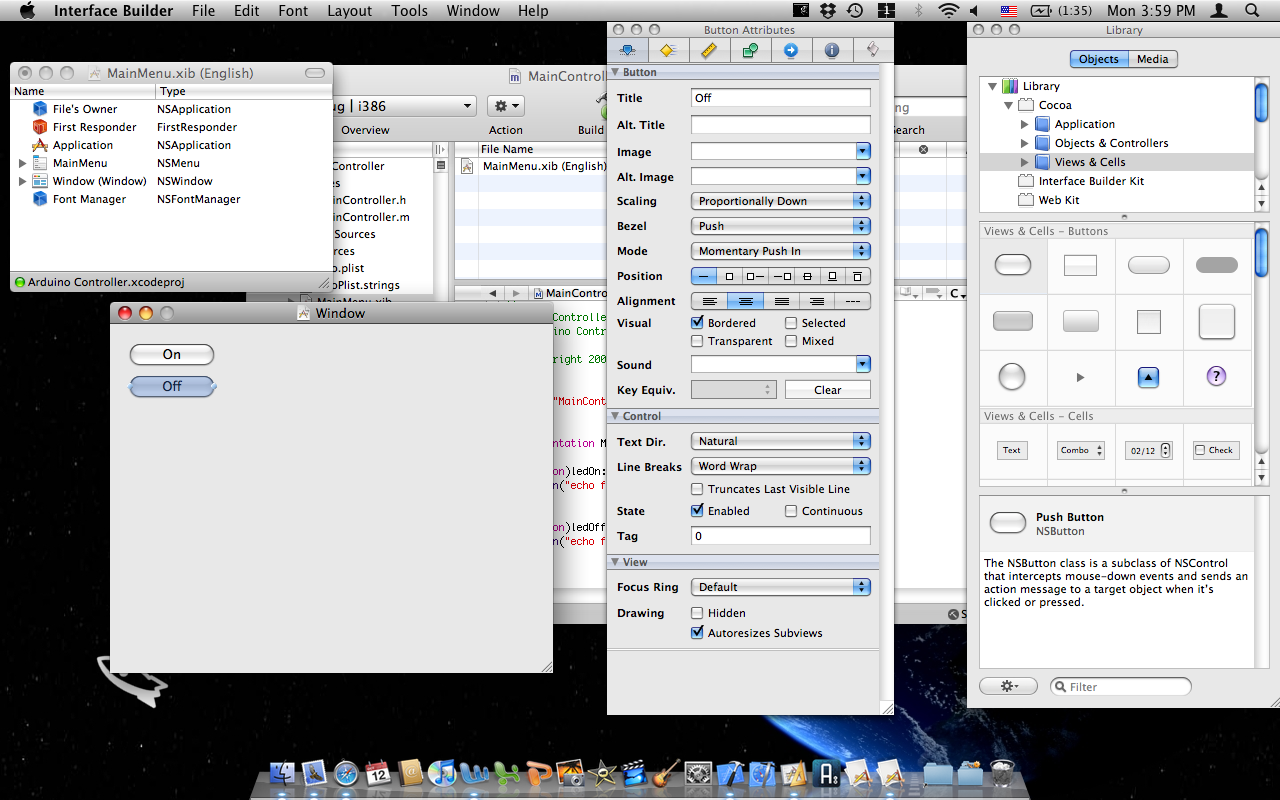
Task: Uncheck the Enabled state checkbox
Action: point(698,511)
